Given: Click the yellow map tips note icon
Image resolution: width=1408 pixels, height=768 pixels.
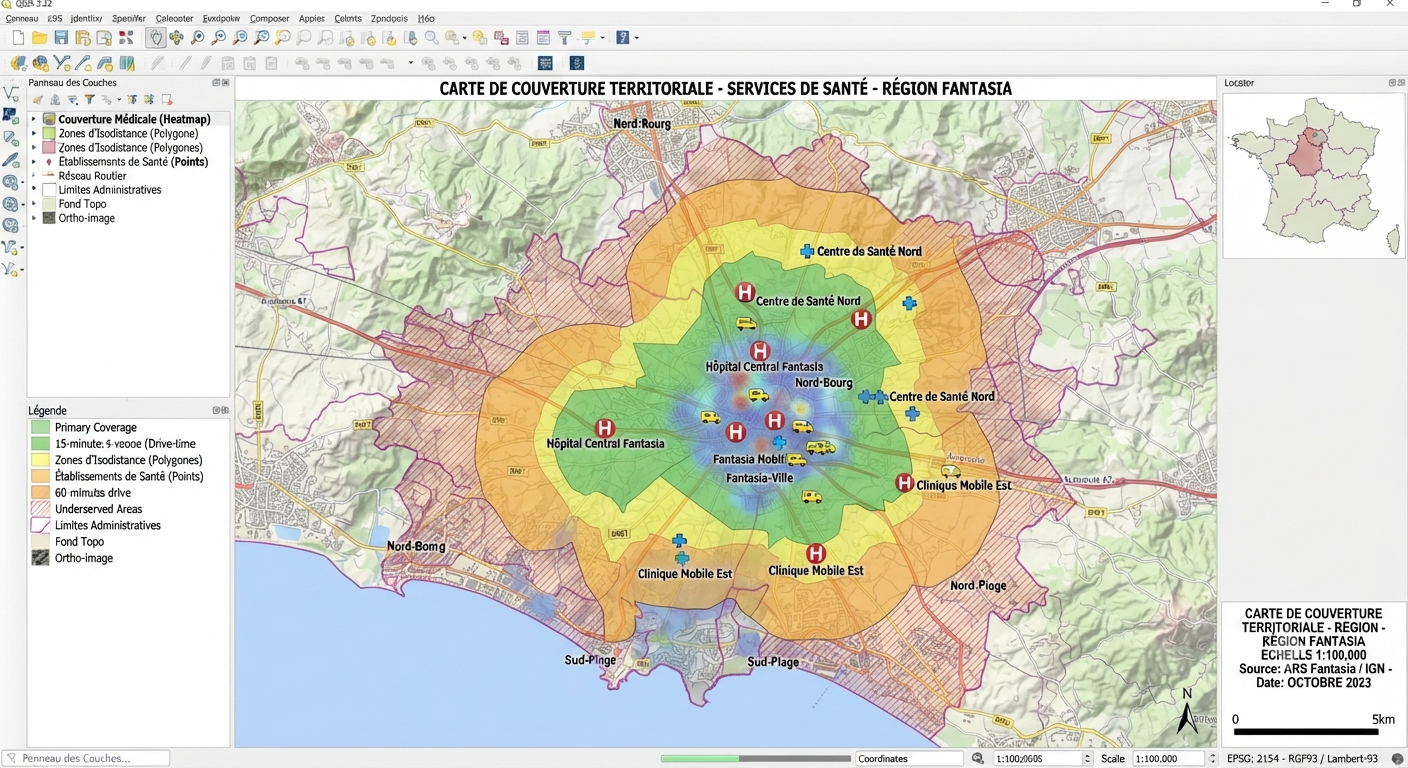Looking at the screenshot, I should (587, 38).
